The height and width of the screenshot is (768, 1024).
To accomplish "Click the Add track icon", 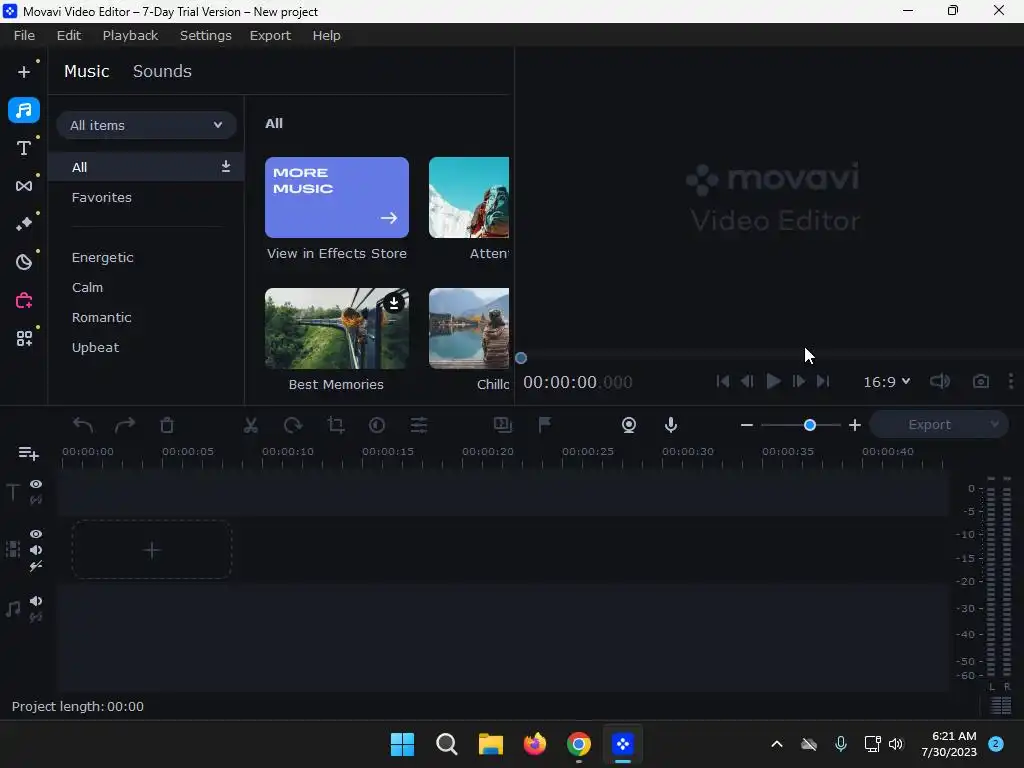I will (28, 453).
